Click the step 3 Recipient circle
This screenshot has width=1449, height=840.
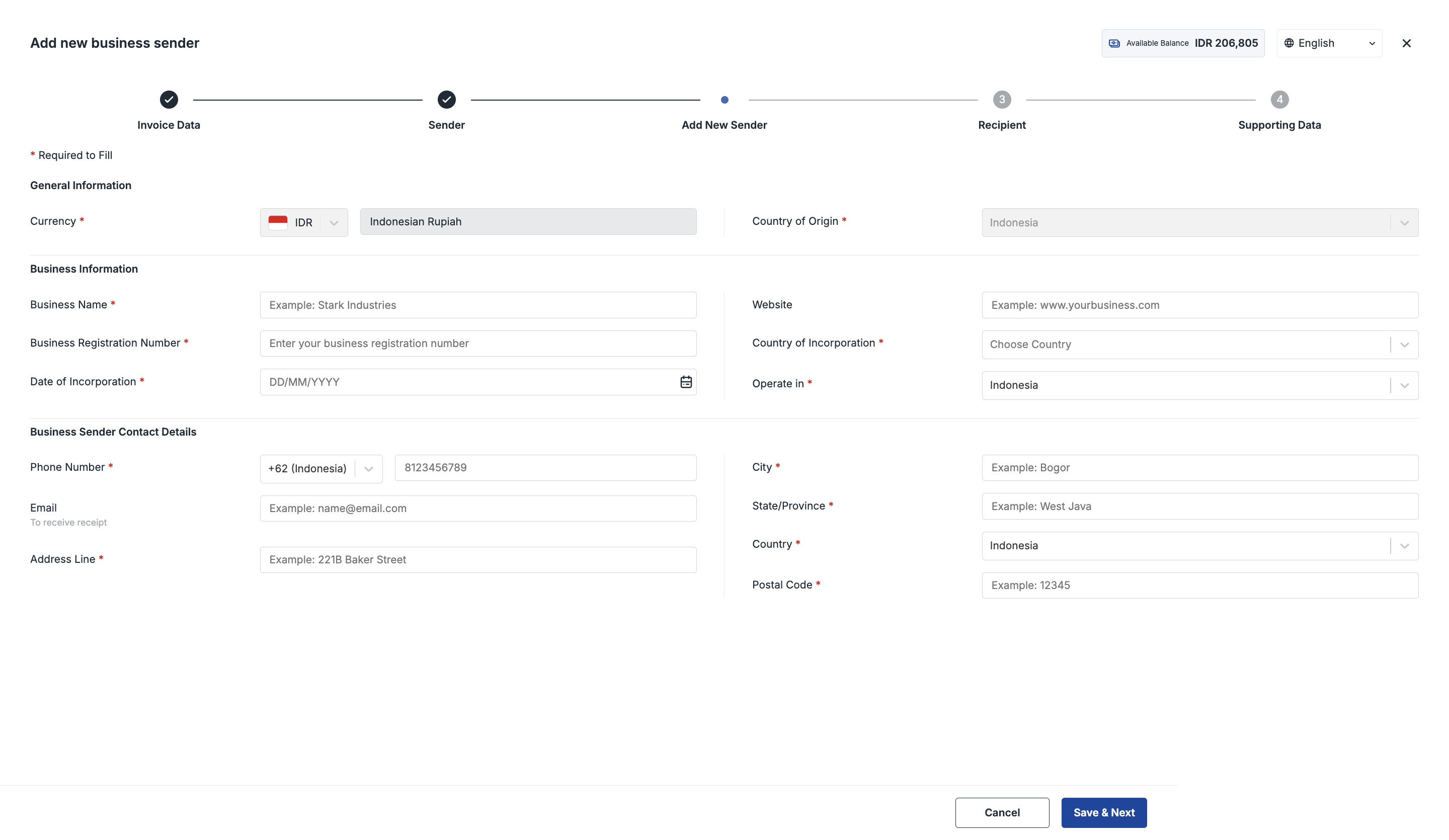[x=1002, y=100]
